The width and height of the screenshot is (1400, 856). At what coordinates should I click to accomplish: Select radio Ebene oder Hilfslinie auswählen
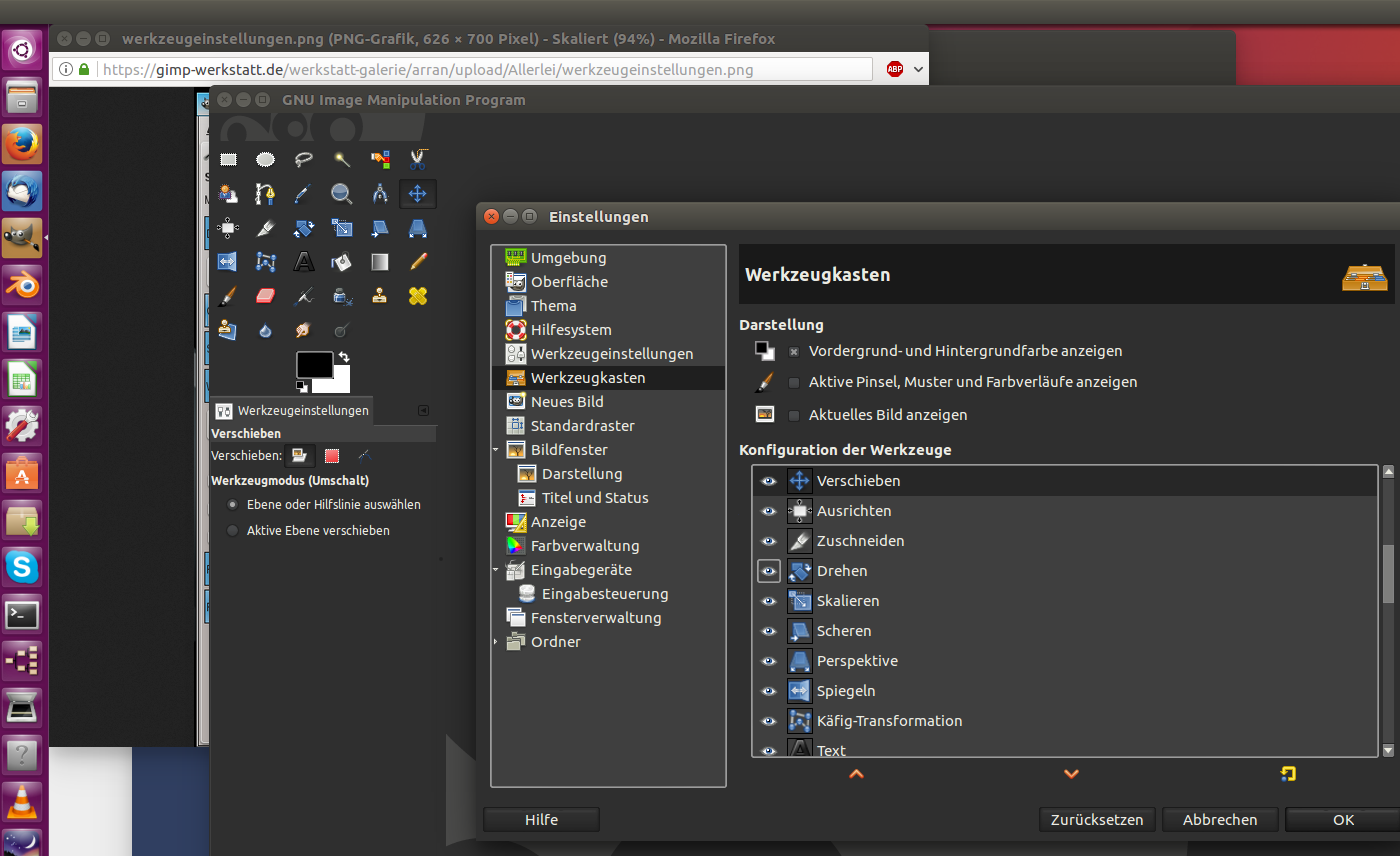click(x=233, y=505)
